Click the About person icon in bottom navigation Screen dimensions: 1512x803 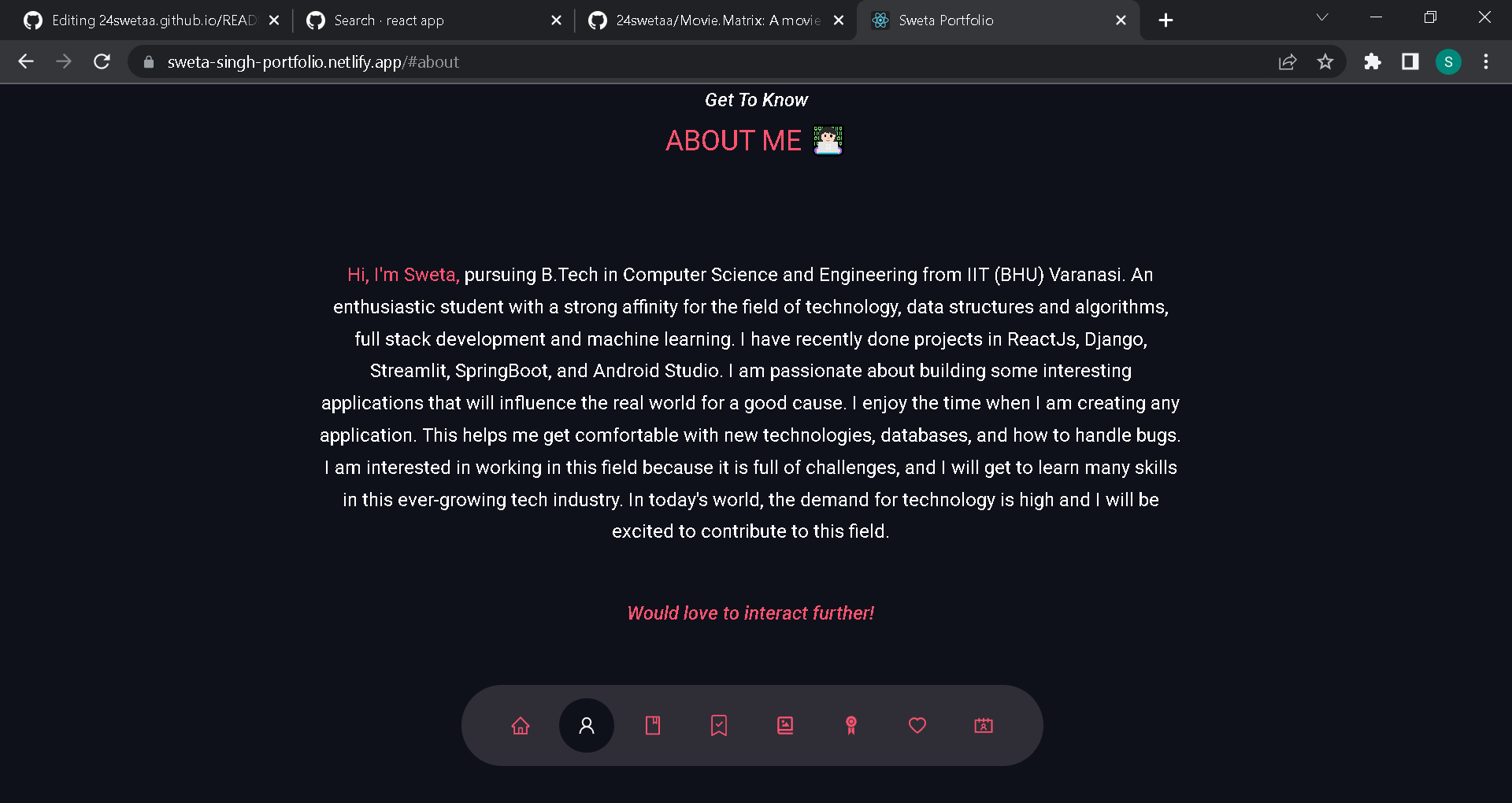click(x=586, y=725)
